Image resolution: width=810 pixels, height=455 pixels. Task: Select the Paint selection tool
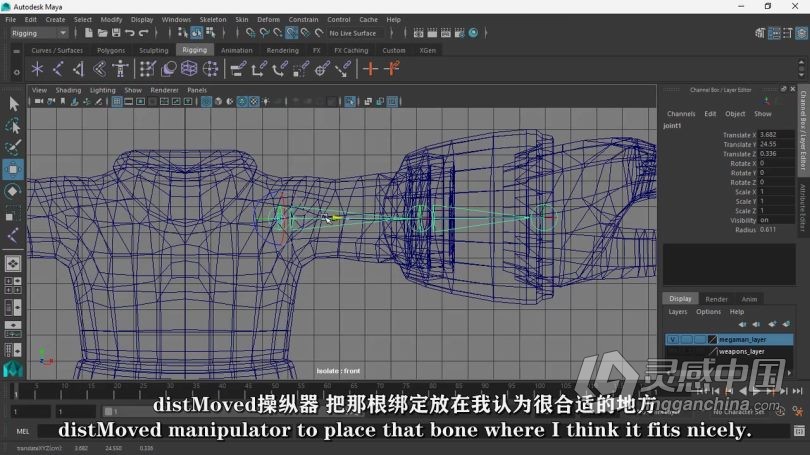(x=13, y=147)
